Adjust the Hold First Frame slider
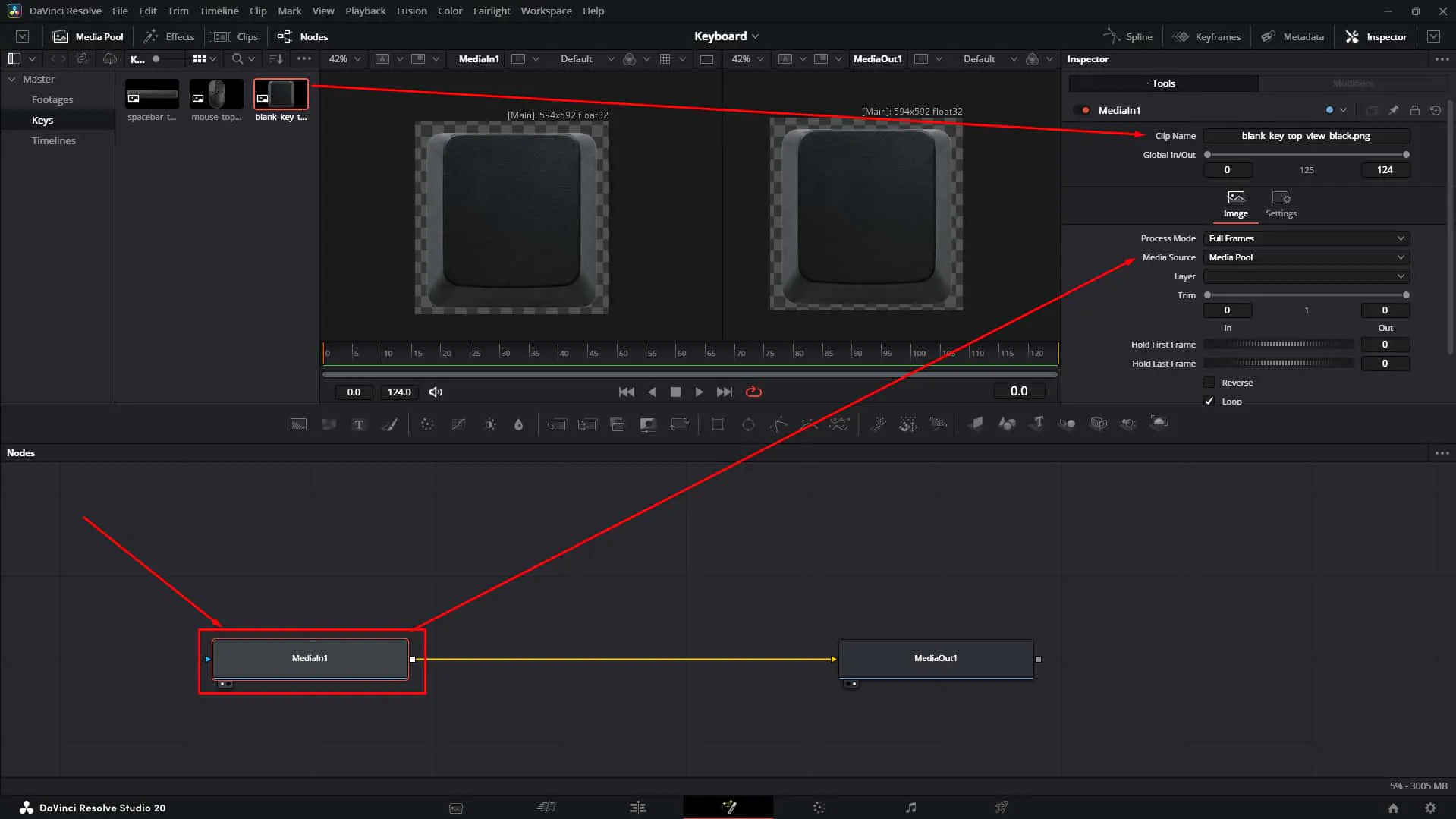Viewport: 1456px width, 819px height. [x=1278, y=345]
